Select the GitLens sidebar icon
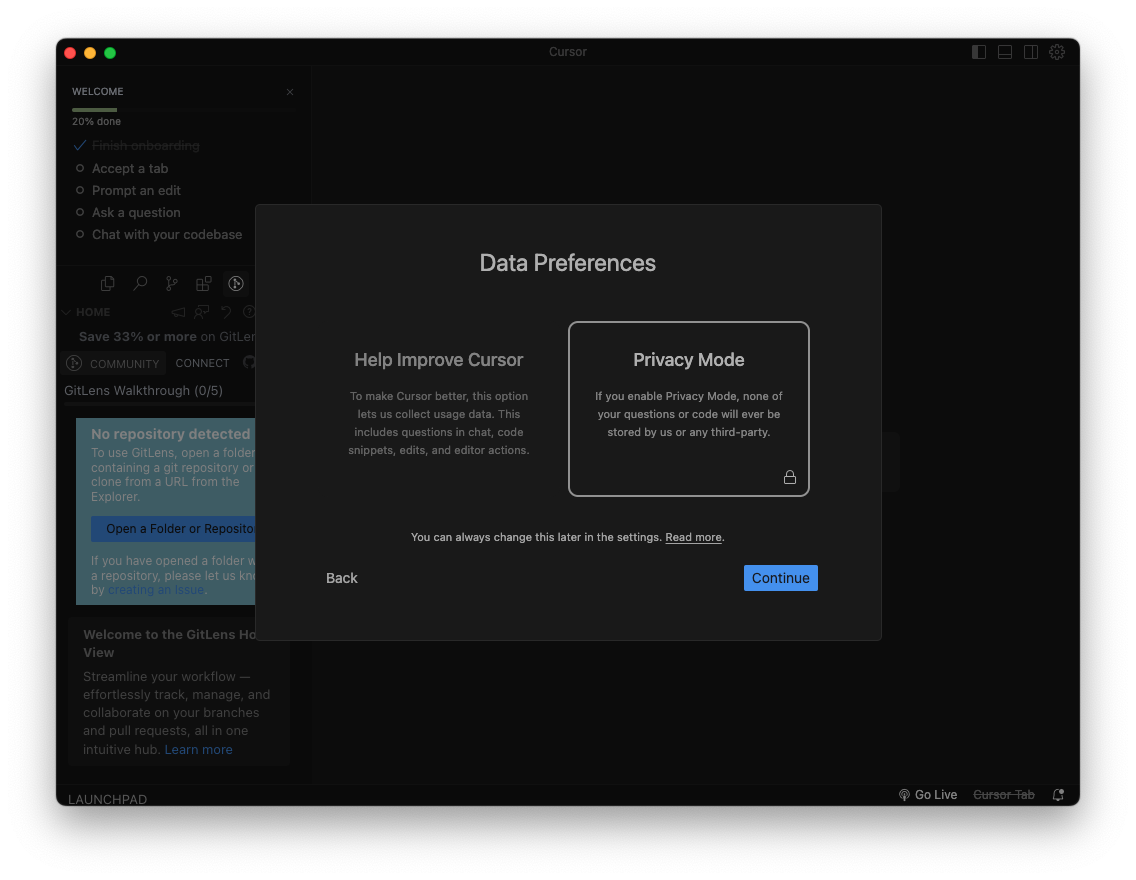The width and height of the screenshot is (1136, 880). (x=236, y=284)
